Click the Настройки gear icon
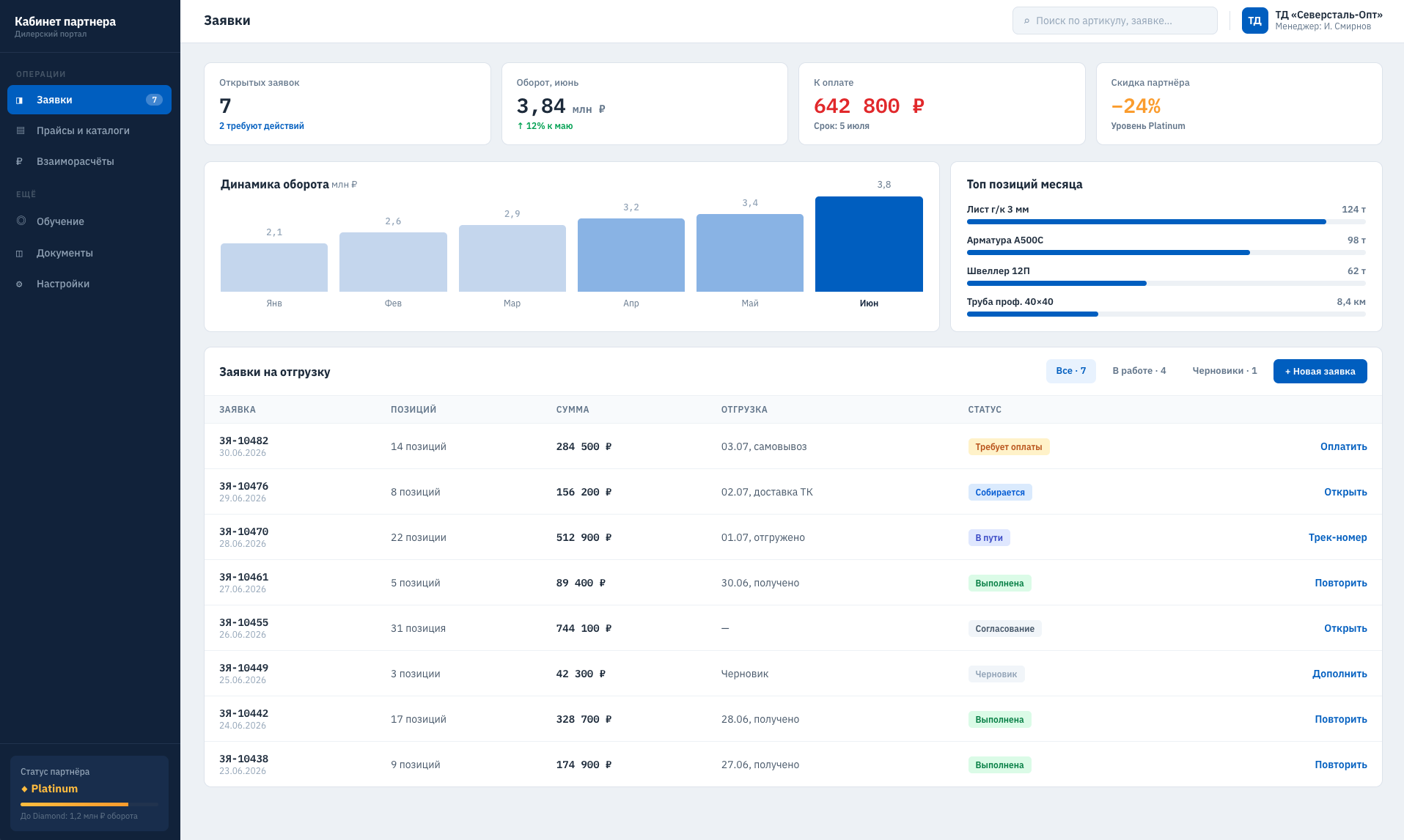Image resolution: width=1404 pixels, height=840 pixels. (20, 284)
